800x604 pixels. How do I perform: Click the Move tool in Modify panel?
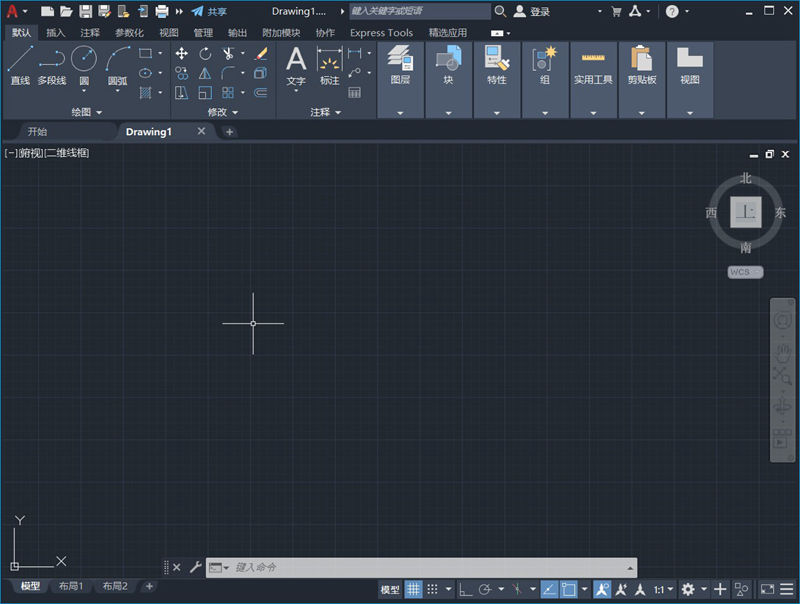tap(182, 54)
